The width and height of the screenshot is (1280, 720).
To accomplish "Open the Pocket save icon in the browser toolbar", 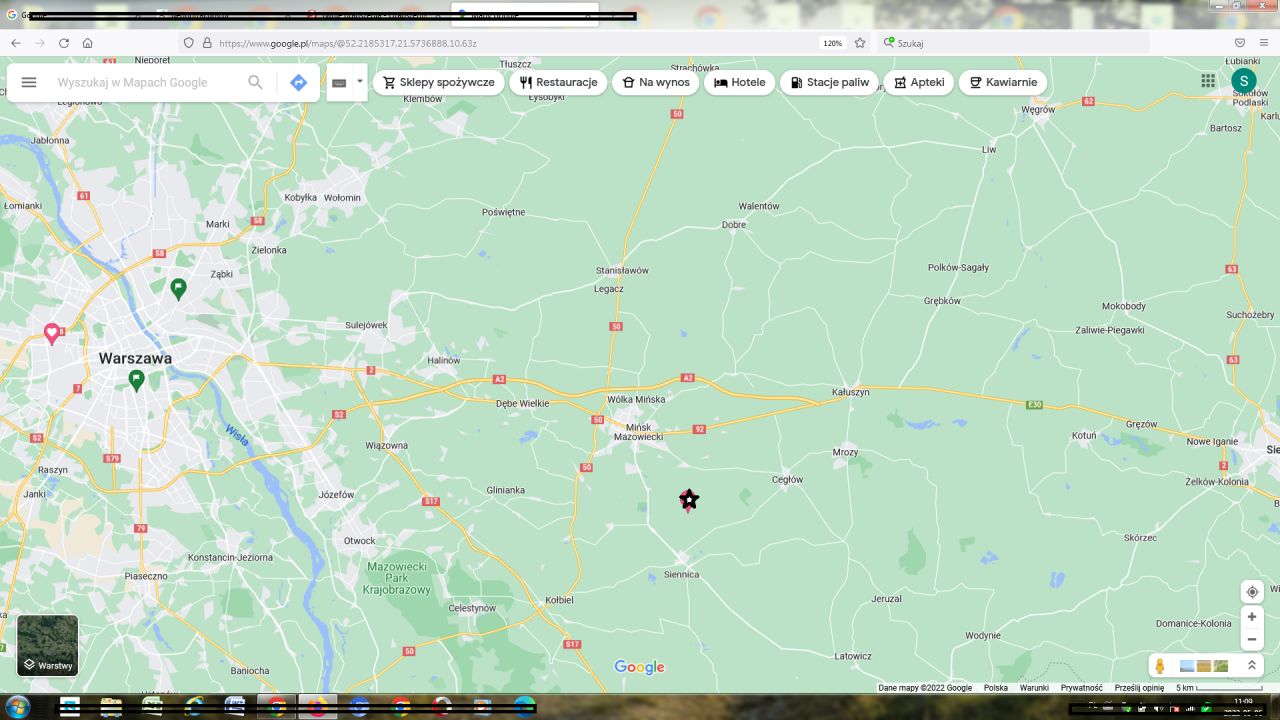I will [1240, 43].
